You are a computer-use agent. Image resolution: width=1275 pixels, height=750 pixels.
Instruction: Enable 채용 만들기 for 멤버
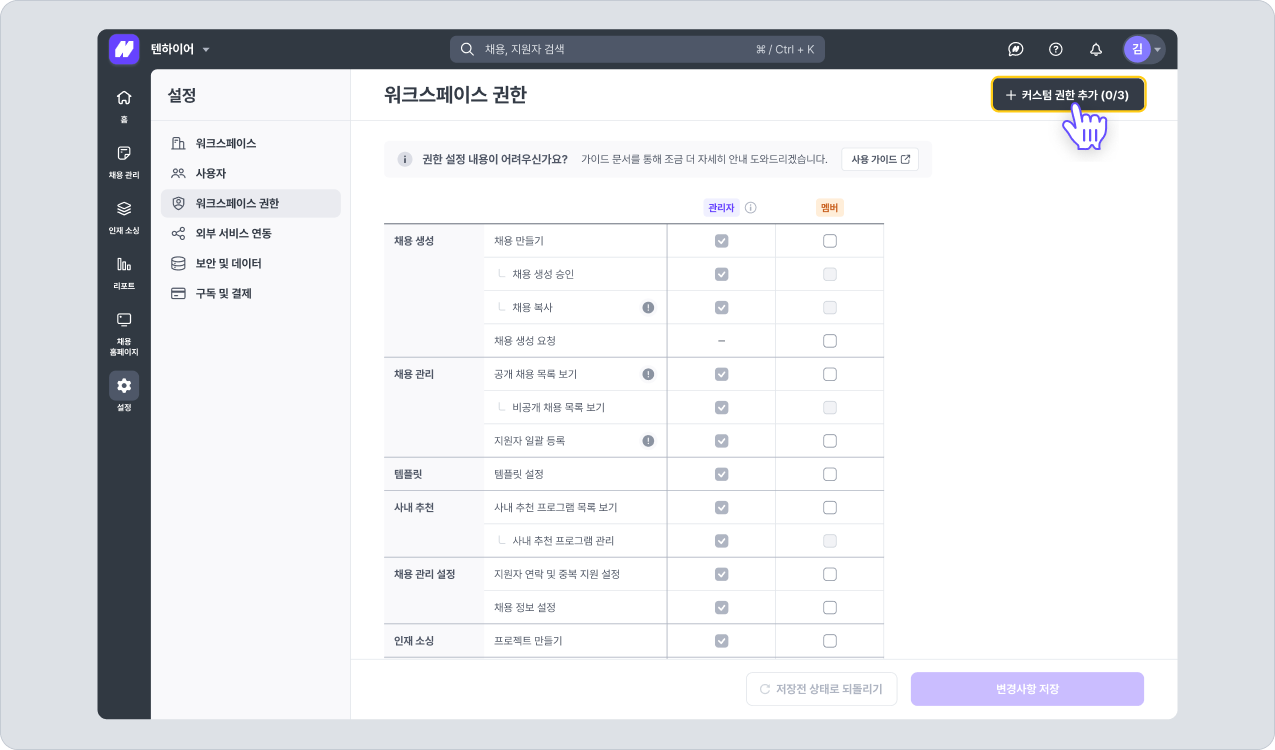click(830, 241)
